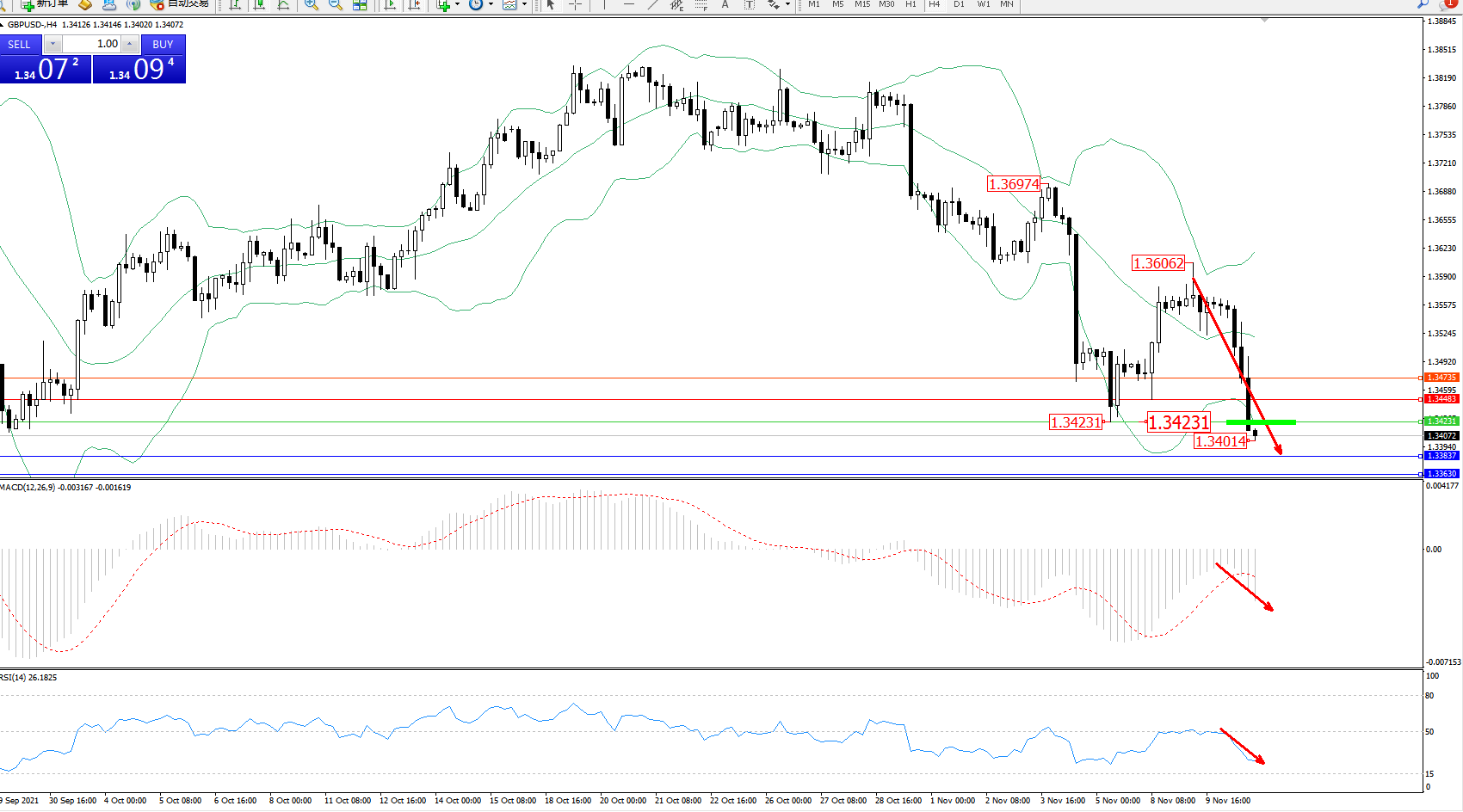Open the search magnifier at top right
This screenshot has height=812, width=1463.
point(1423,4)
